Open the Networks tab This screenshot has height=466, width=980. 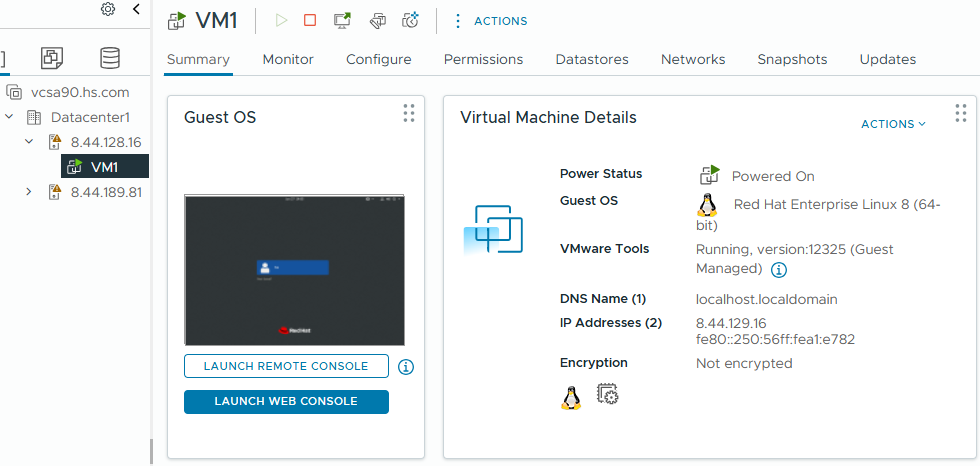pos(693,60)
